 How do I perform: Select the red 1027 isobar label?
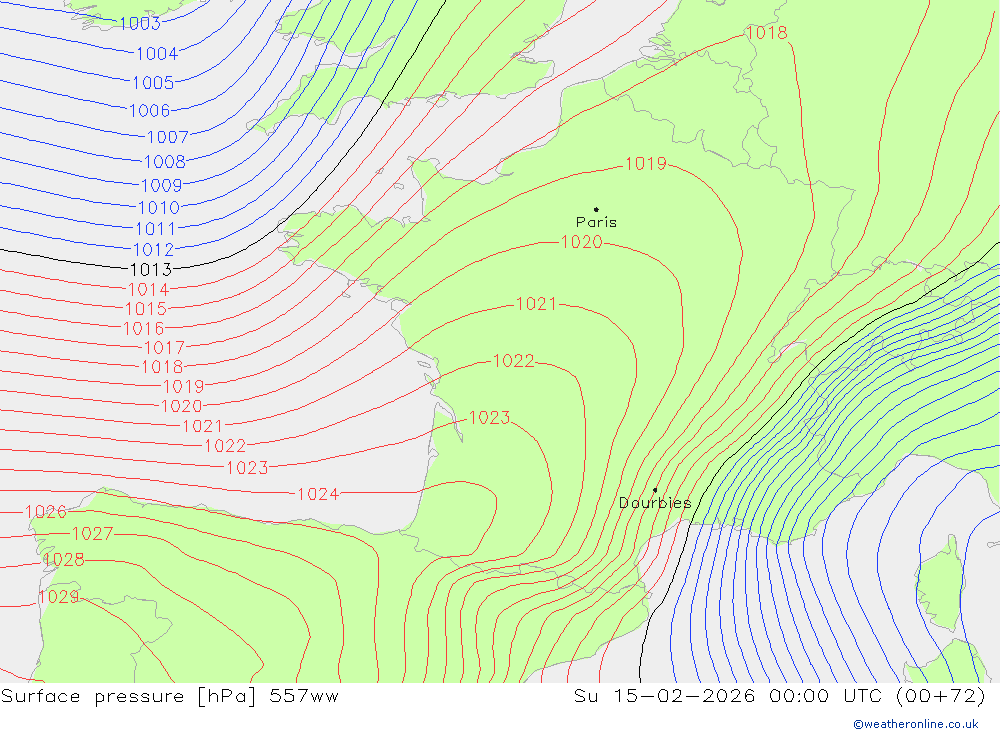click(x=92, y=533)
